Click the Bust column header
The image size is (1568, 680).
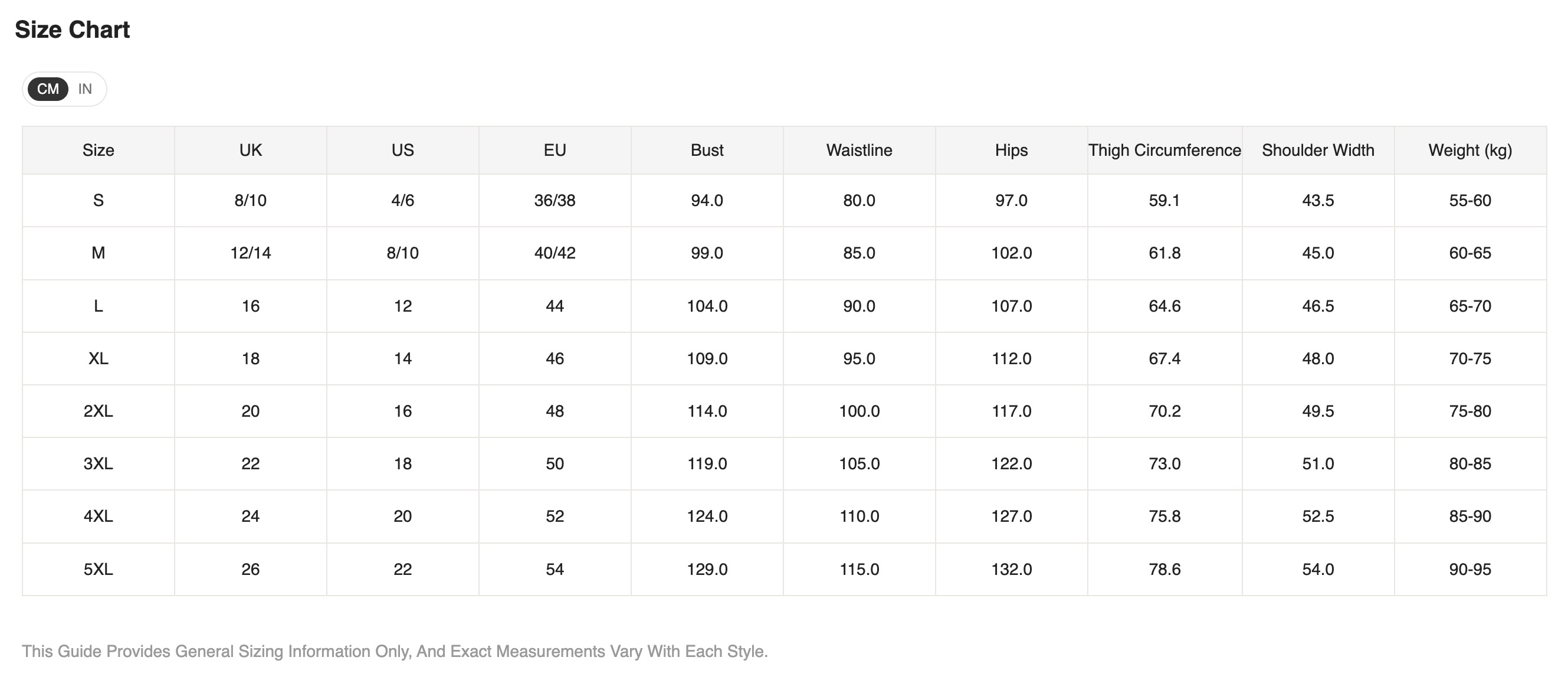[x=707, y=150]
